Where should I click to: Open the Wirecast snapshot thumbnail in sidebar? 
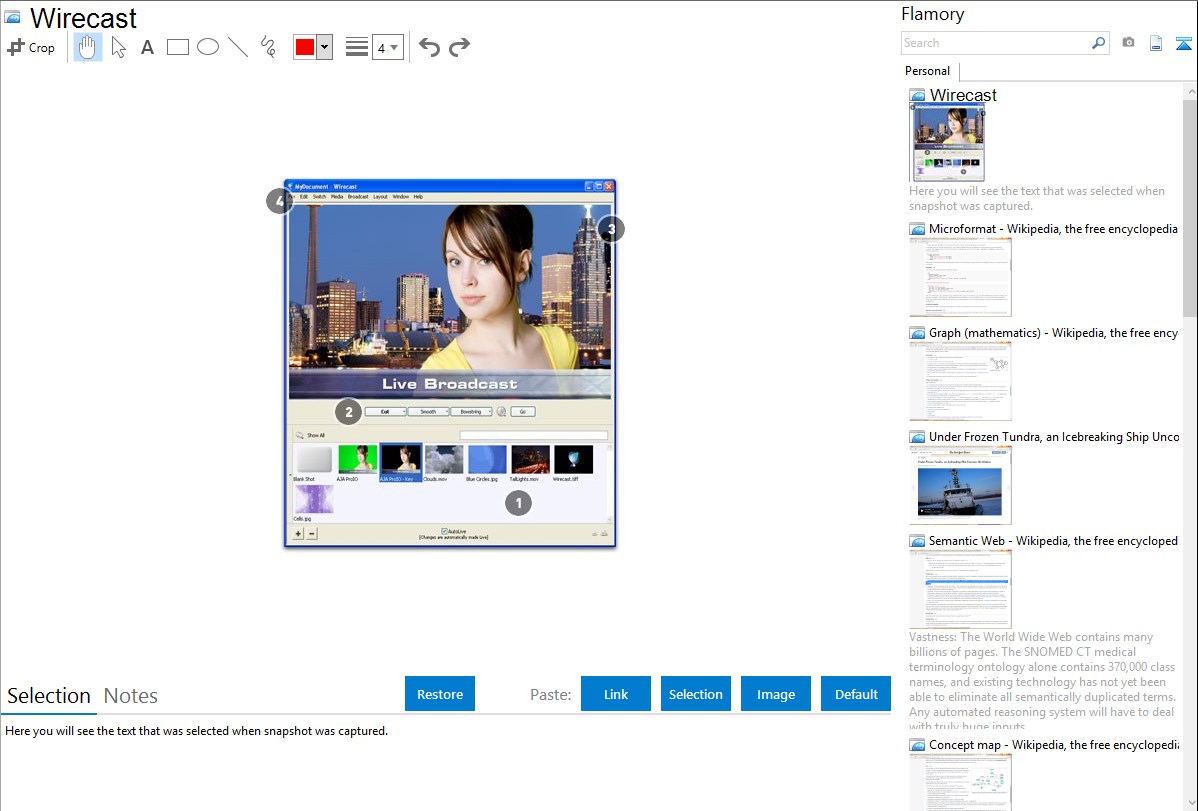click(948, 143)
